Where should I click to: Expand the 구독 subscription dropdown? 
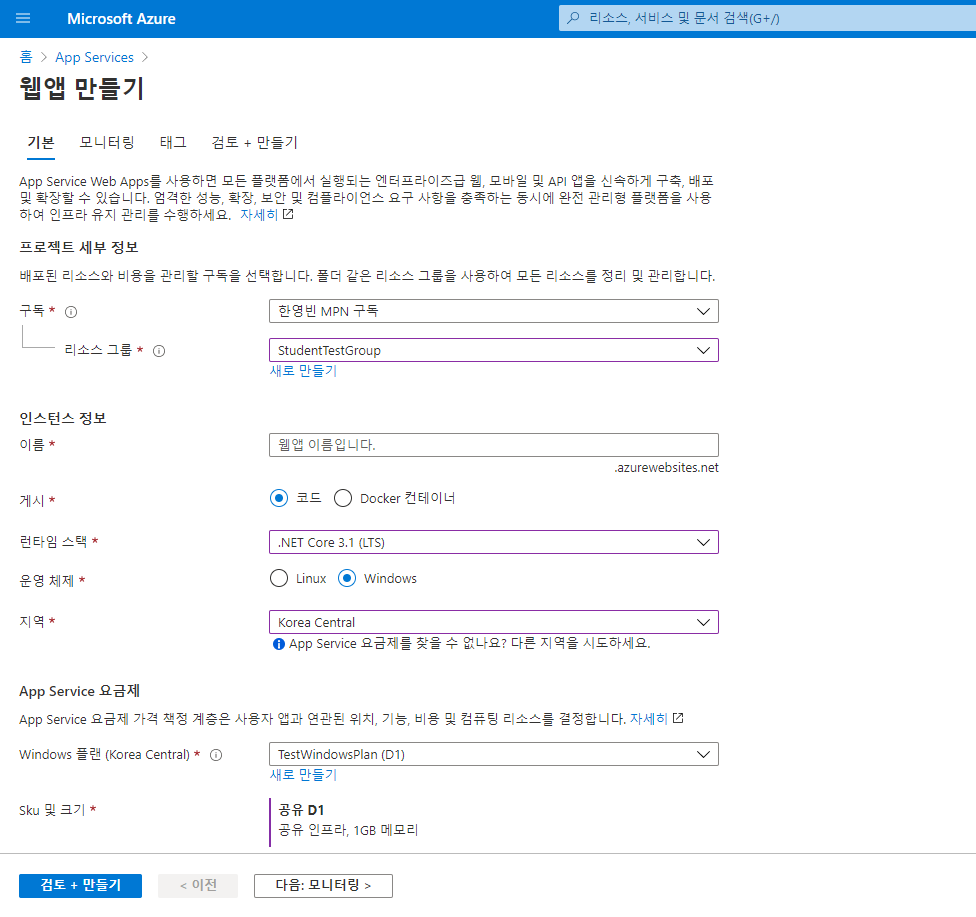click(493, 311)
